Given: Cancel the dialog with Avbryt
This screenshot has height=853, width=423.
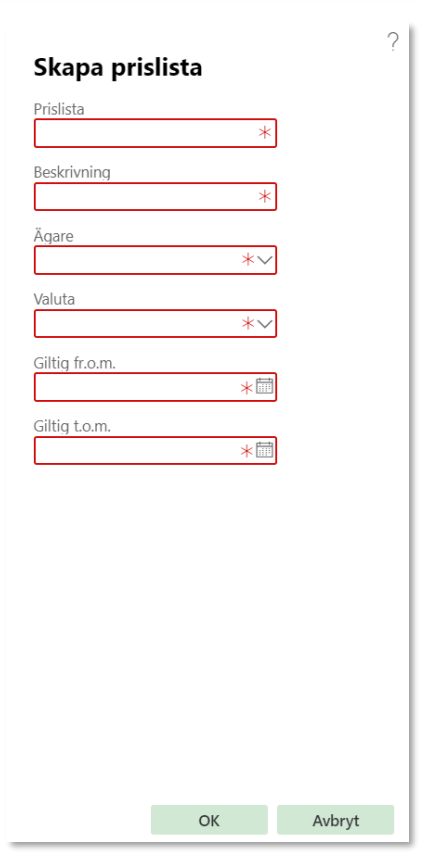Looking at the screenshot, I should click(335, 820).
